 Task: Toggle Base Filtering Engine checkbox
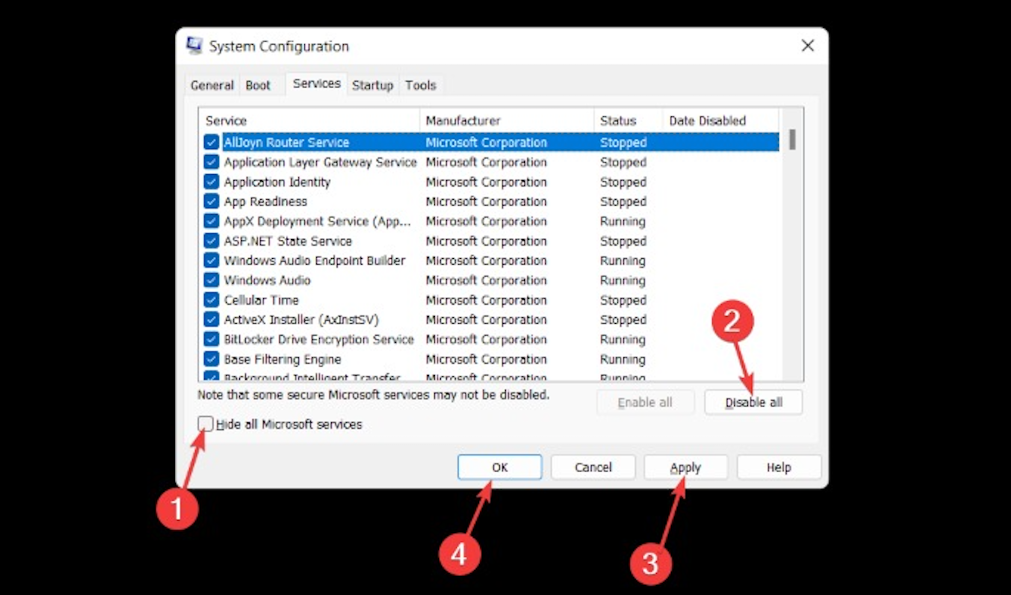pos(211,359)
